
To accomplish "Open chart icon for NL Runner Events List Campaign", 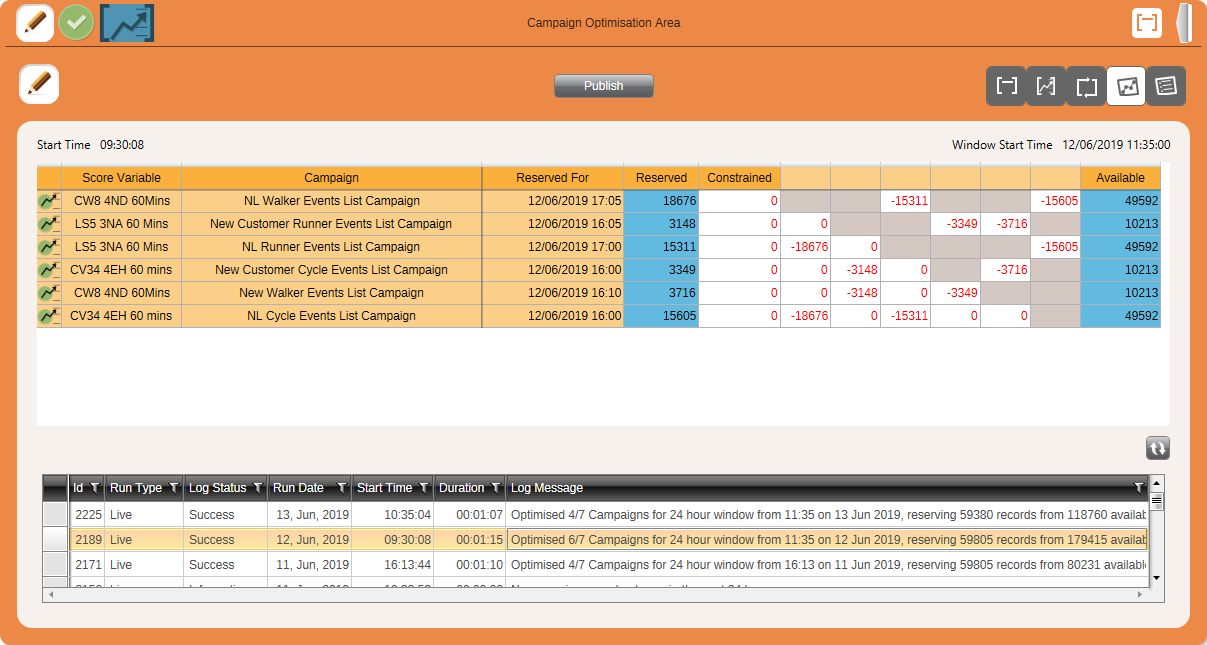I will click(x=48, y=247).
